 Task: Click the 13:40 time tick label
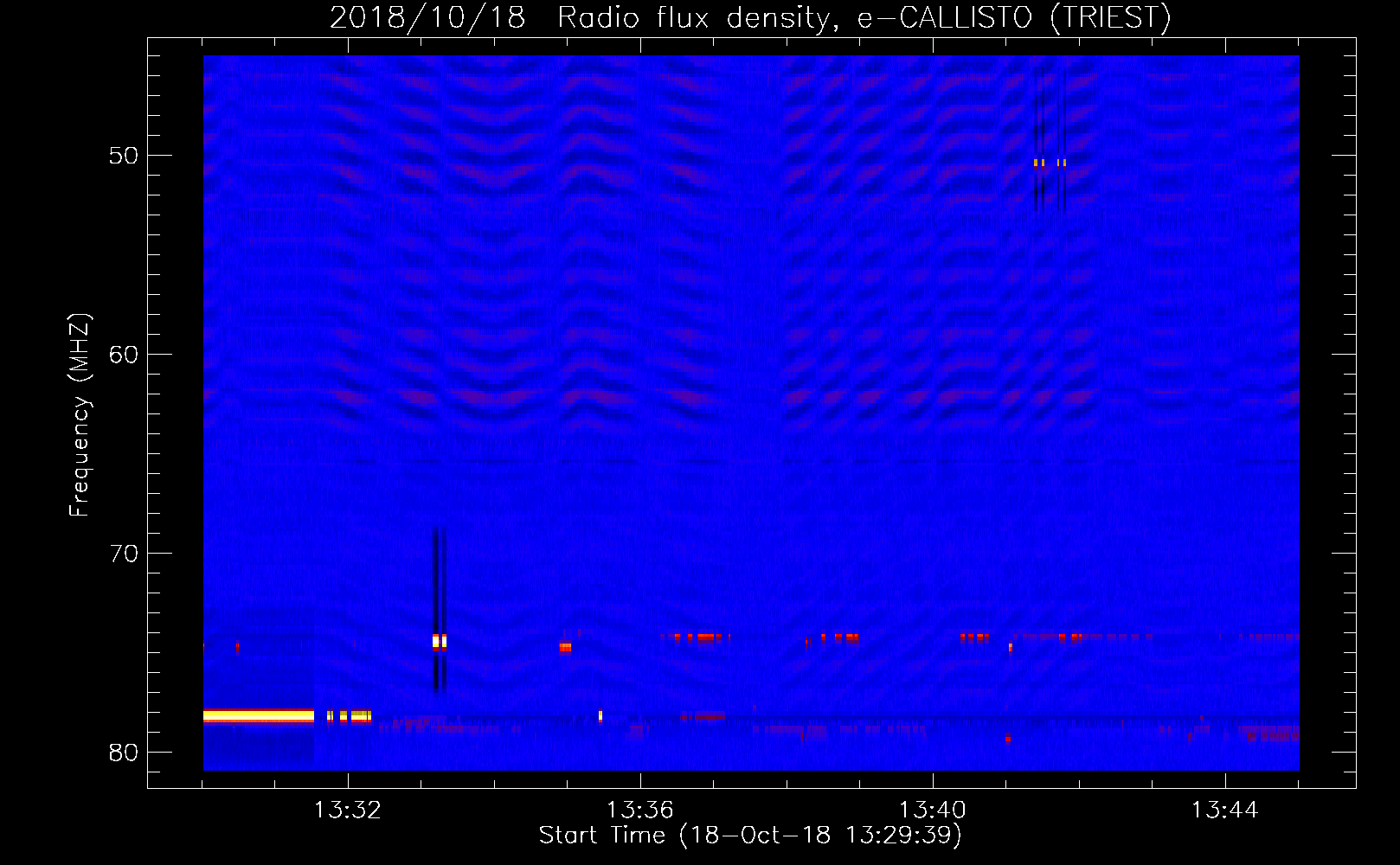[933, 810]
